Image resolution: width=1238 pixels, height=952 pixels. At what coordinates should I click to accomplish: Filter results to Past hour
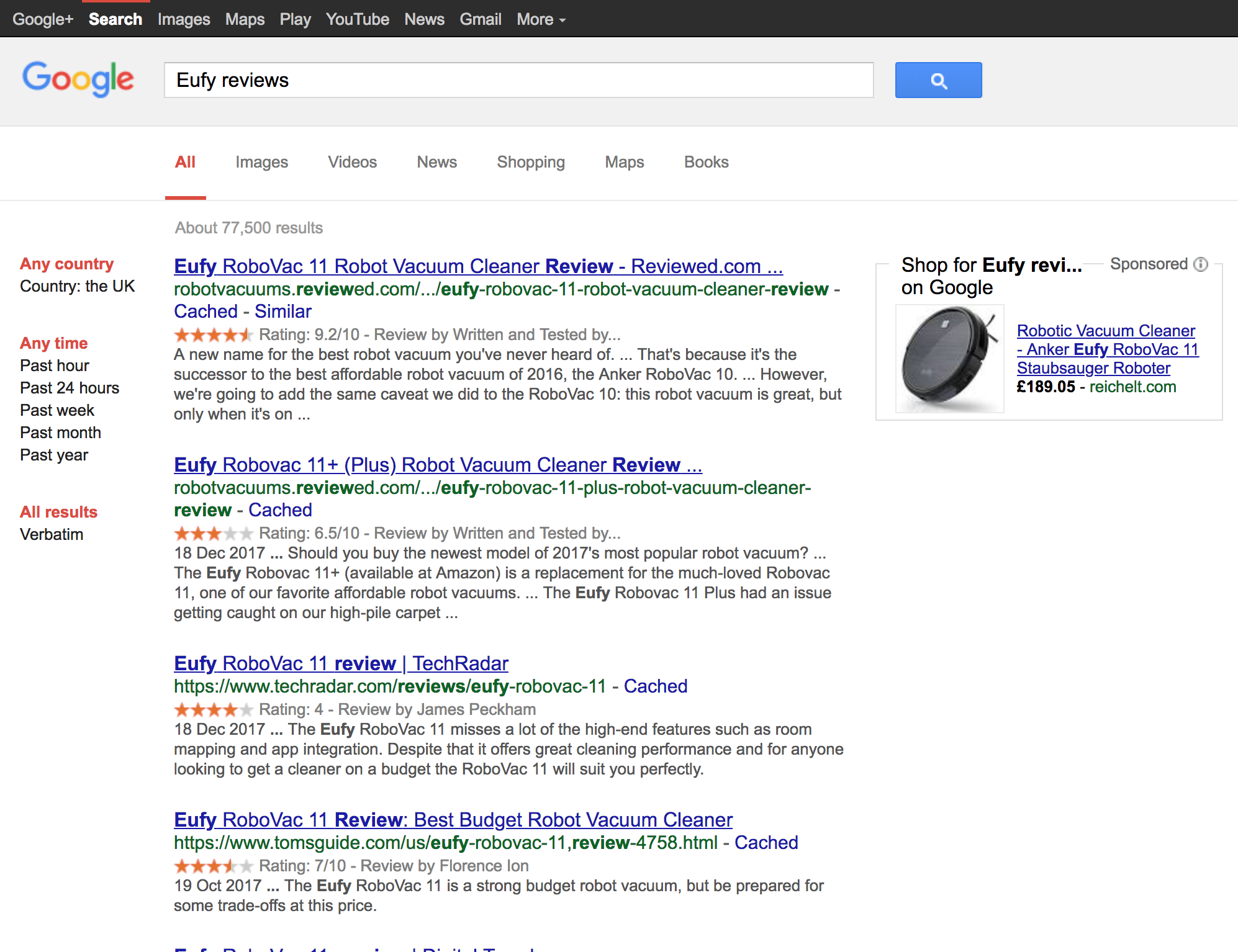55,366
